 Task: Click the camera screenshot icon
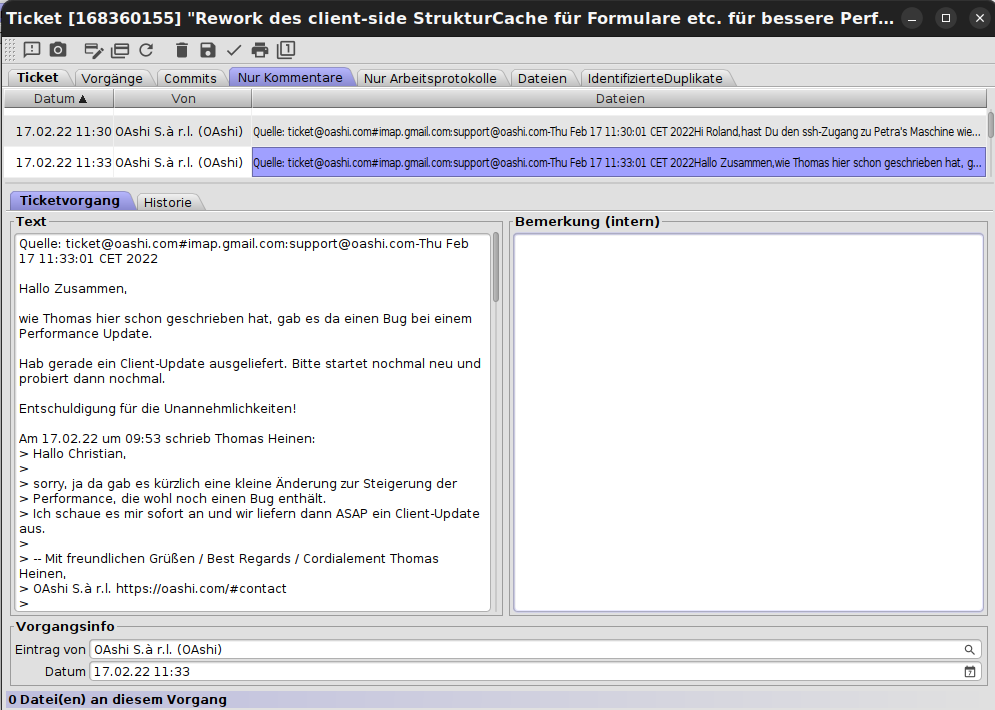point(58,50)
